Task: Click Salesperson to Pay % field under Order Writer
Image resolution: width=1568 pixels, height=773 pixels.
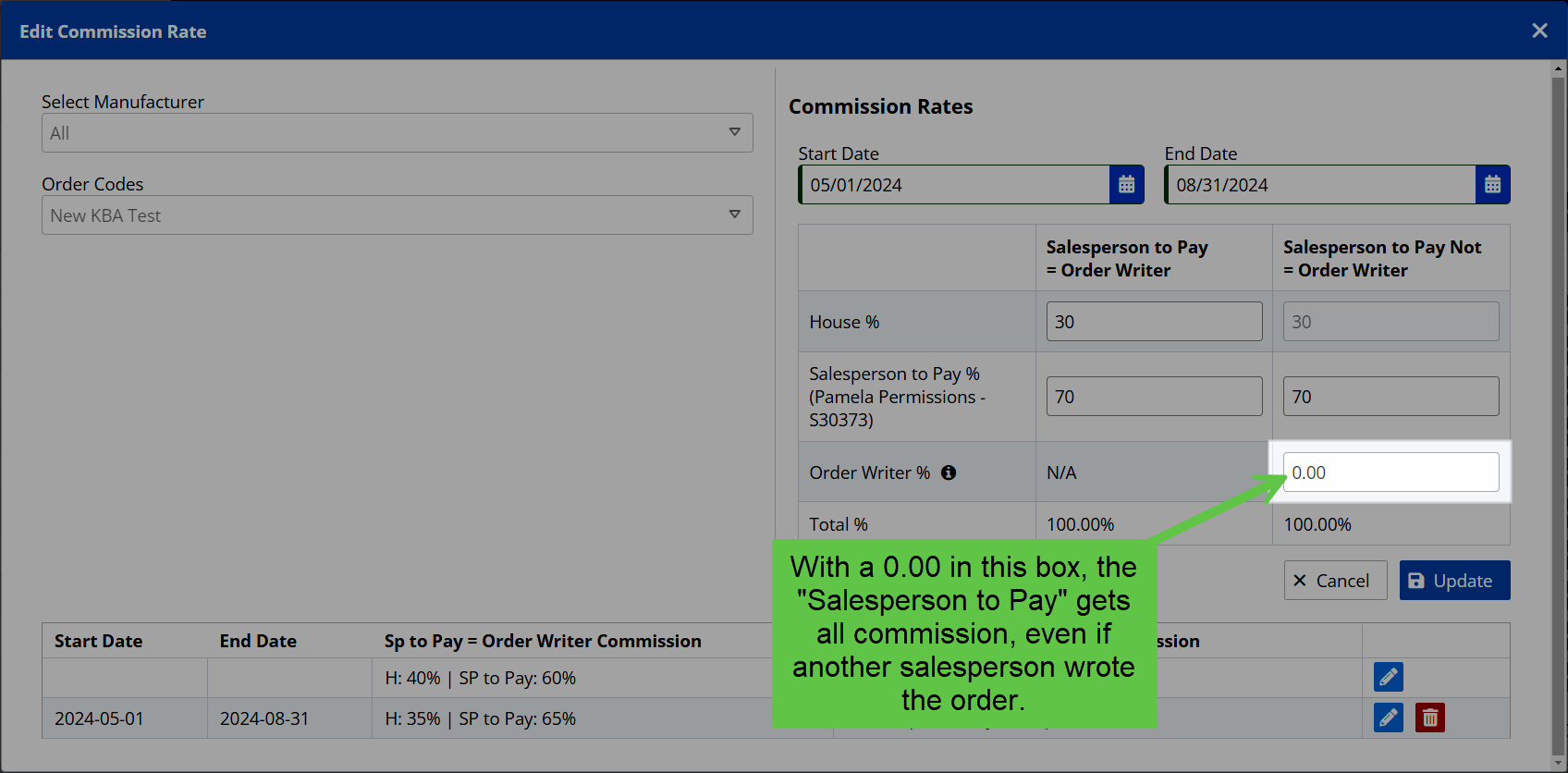Action: point(1154,397)
